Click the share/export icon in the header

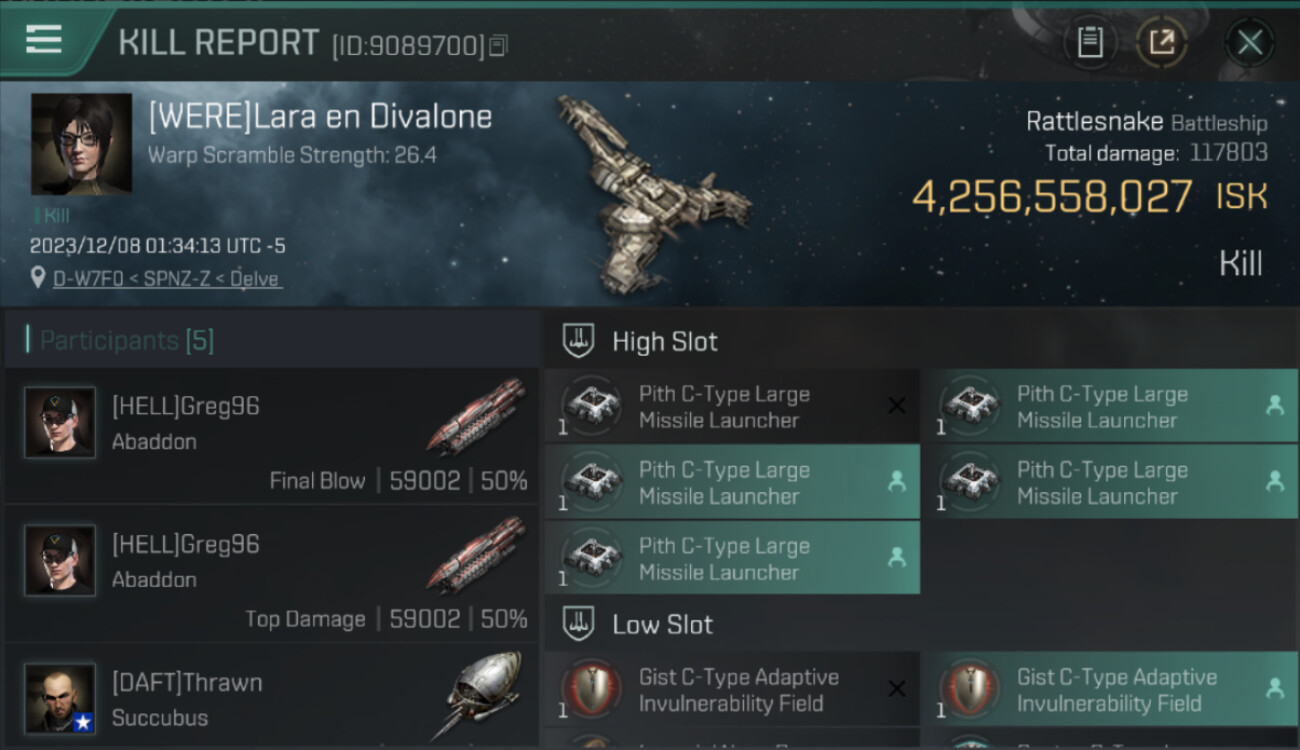pyautogui.click(x=1161, y=42)
